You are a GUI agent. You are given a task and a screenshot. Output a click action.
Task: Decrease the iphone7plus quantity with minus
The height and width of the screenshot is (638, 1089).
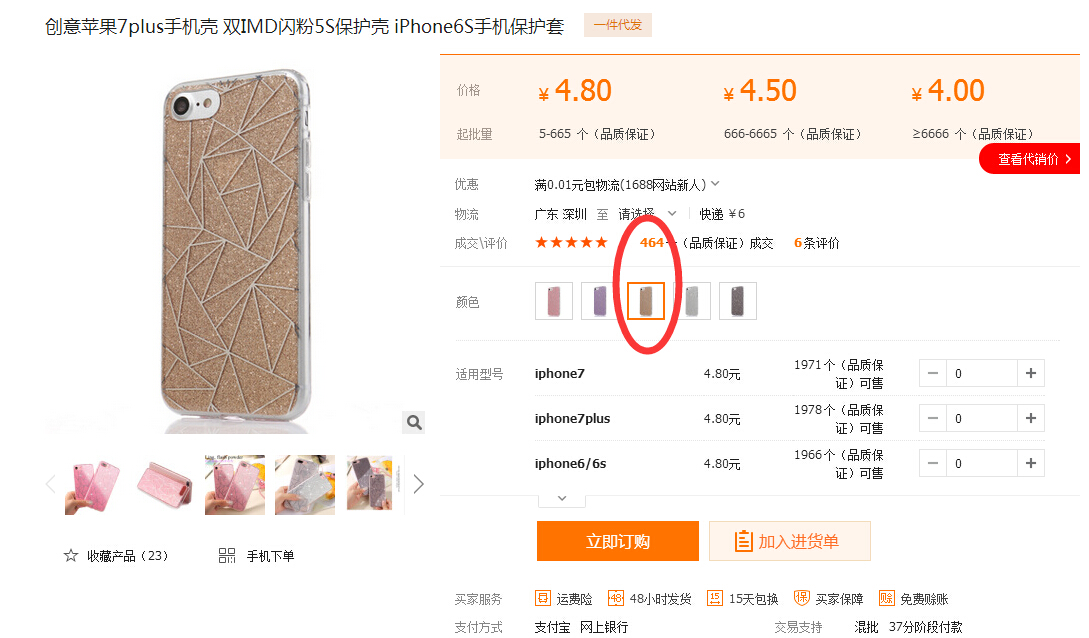[x=933, y=419]
